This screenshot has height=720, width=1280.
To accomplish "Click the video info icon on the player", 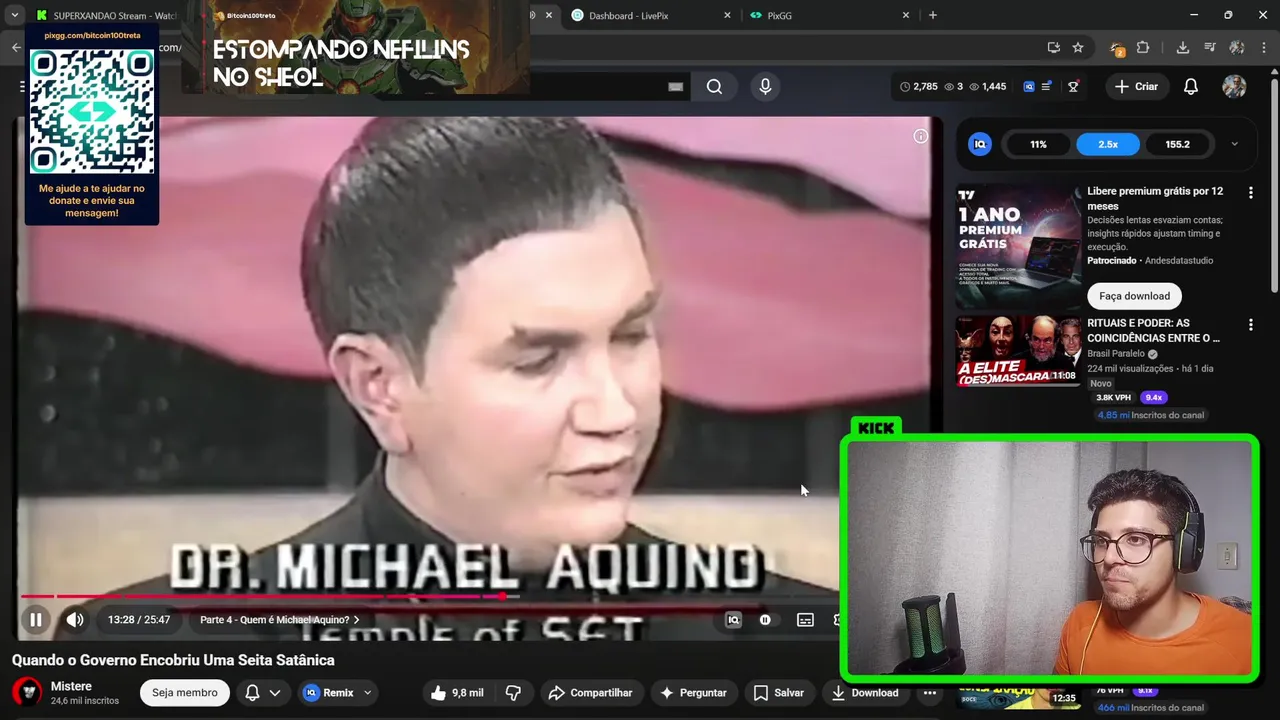I will point(921,136).
